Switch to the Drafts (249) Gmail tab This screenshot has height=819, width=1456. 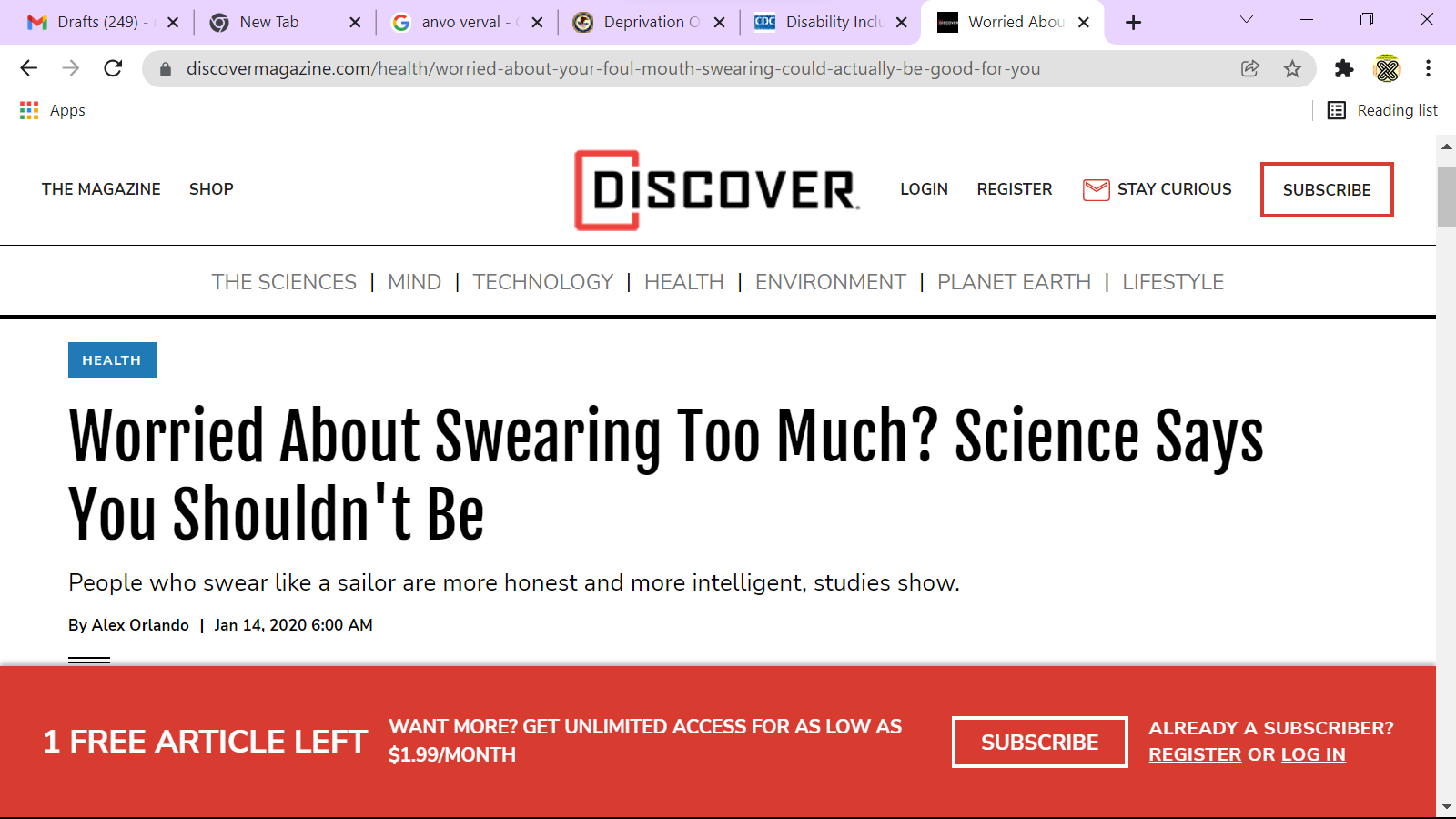96,22
